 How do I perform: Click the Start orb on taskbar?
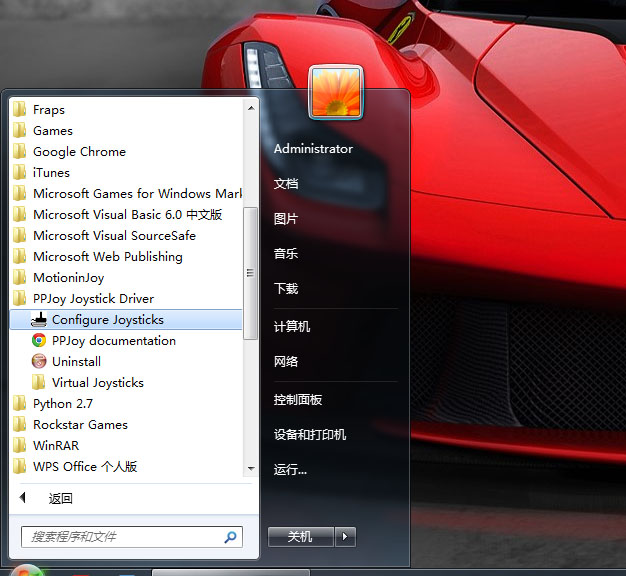28,572
